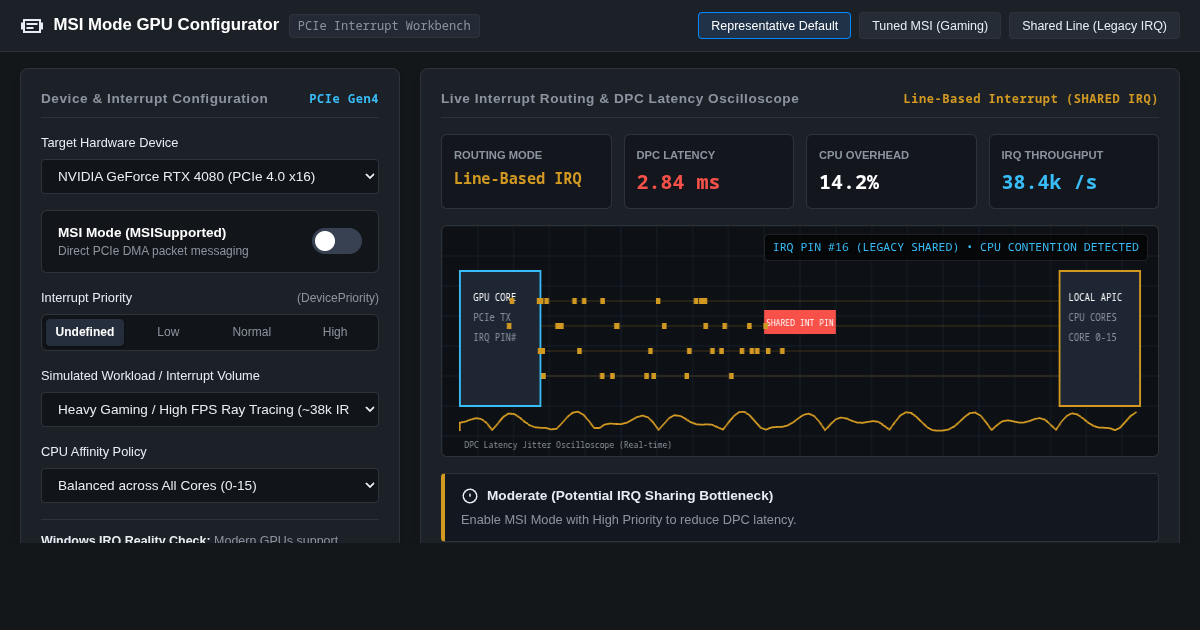This screenshot has height=630, width=1200.
Task: Click the CPU Overhead 14.2% value
Action: coord(849,182)
